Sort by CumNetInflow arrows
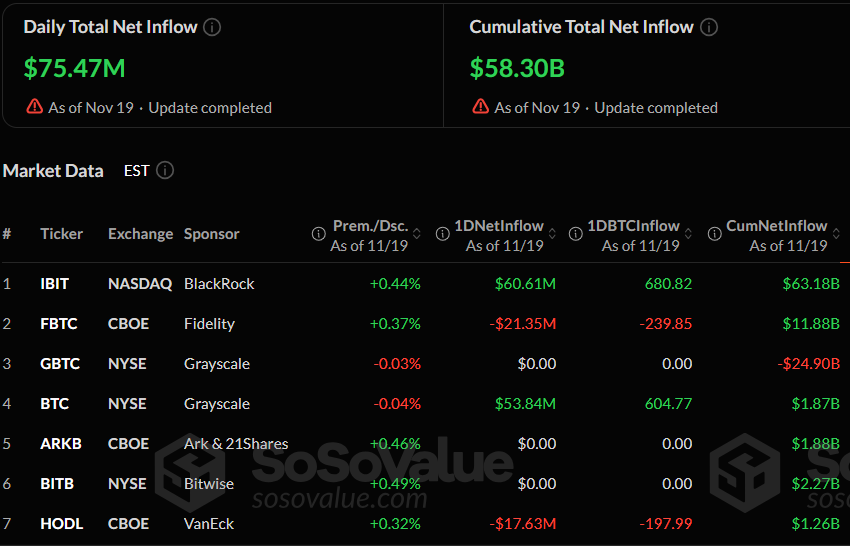 pos(836,234)
